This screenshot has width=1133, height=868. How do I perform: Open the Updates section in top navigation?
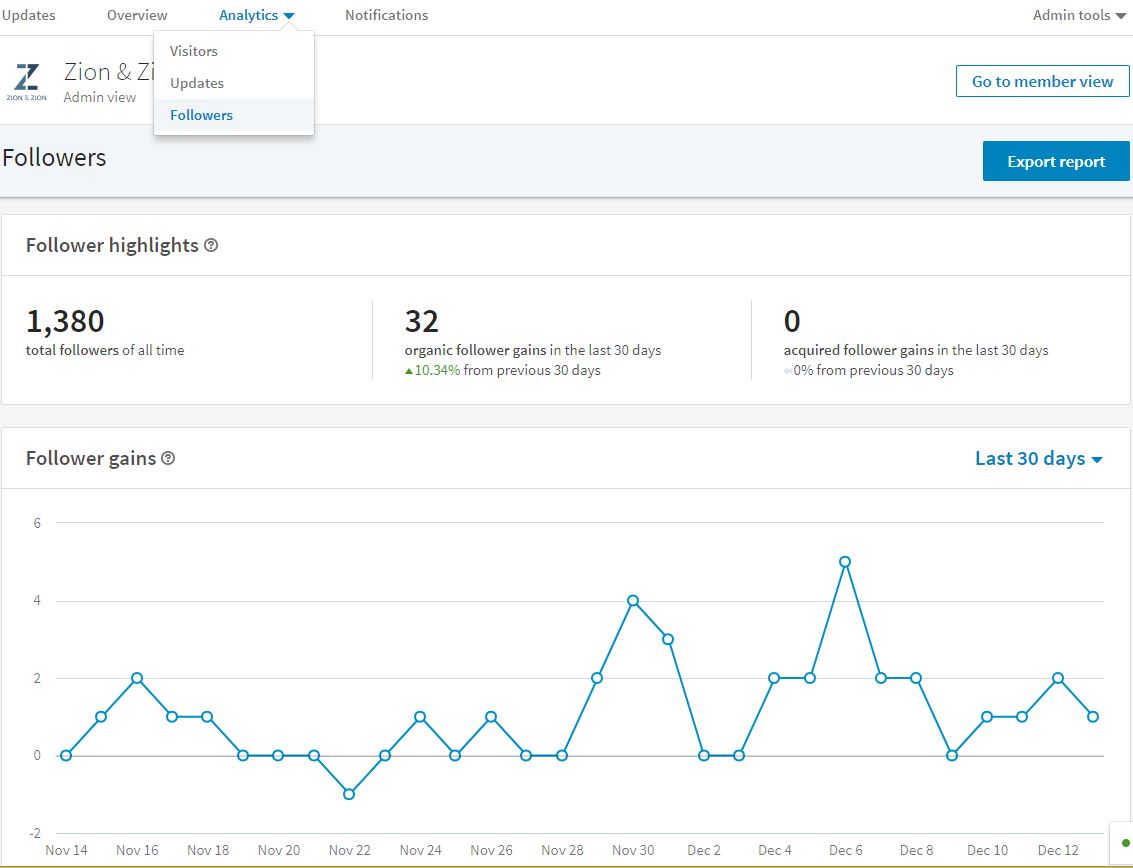click(x=30, y=15)
